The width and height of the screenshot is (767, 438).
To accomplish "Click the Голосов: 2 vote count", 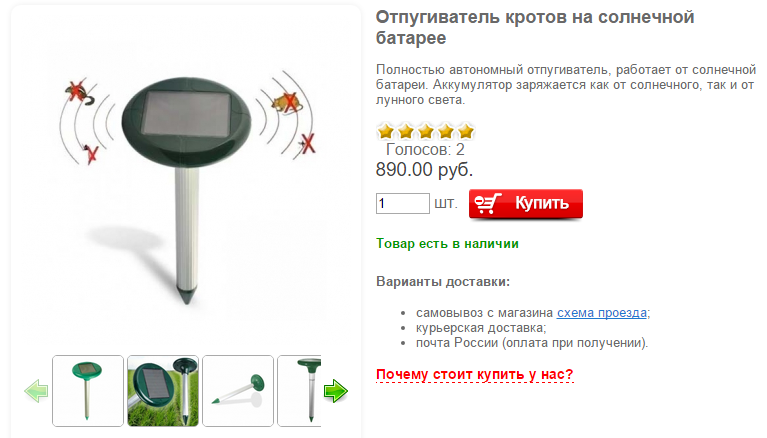I will [425, 149].
